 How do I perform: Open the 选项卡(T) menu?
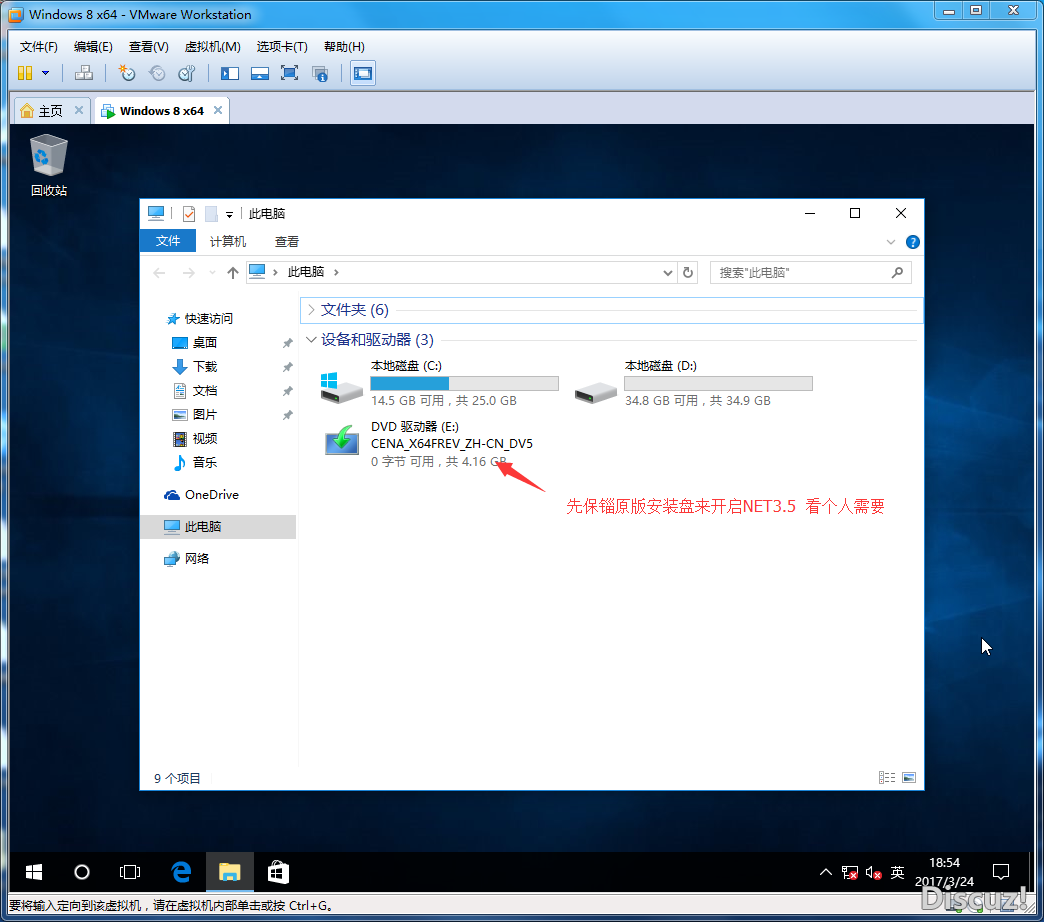point(282,47)
